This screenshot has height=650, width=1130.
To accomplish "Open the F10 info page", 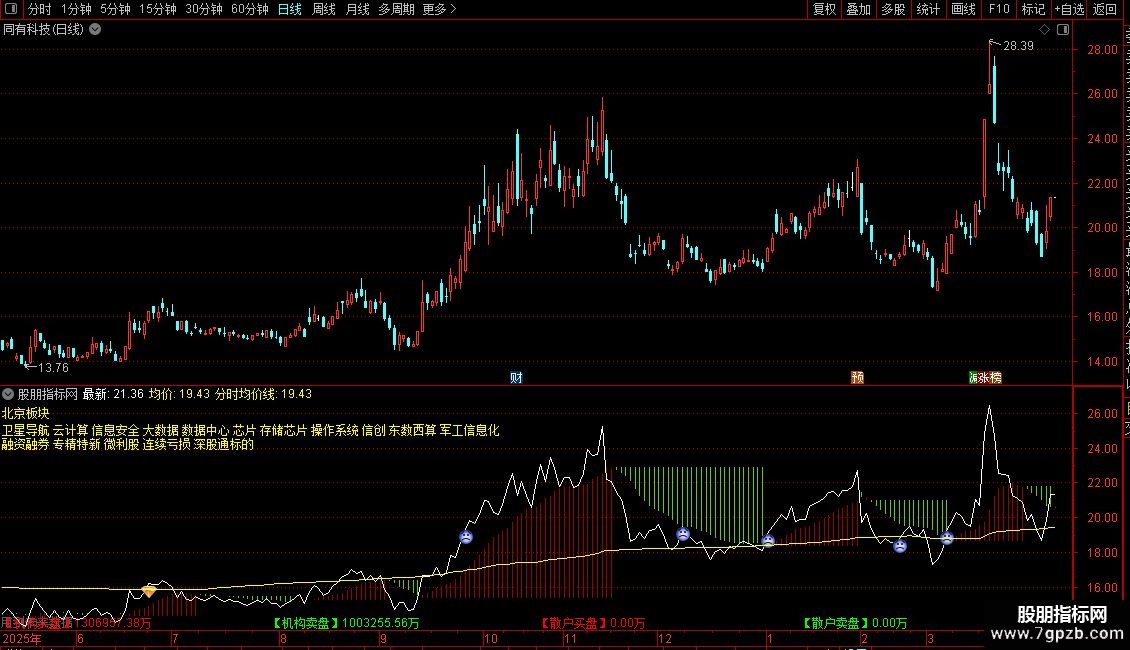I will click(x=999, y=9).
